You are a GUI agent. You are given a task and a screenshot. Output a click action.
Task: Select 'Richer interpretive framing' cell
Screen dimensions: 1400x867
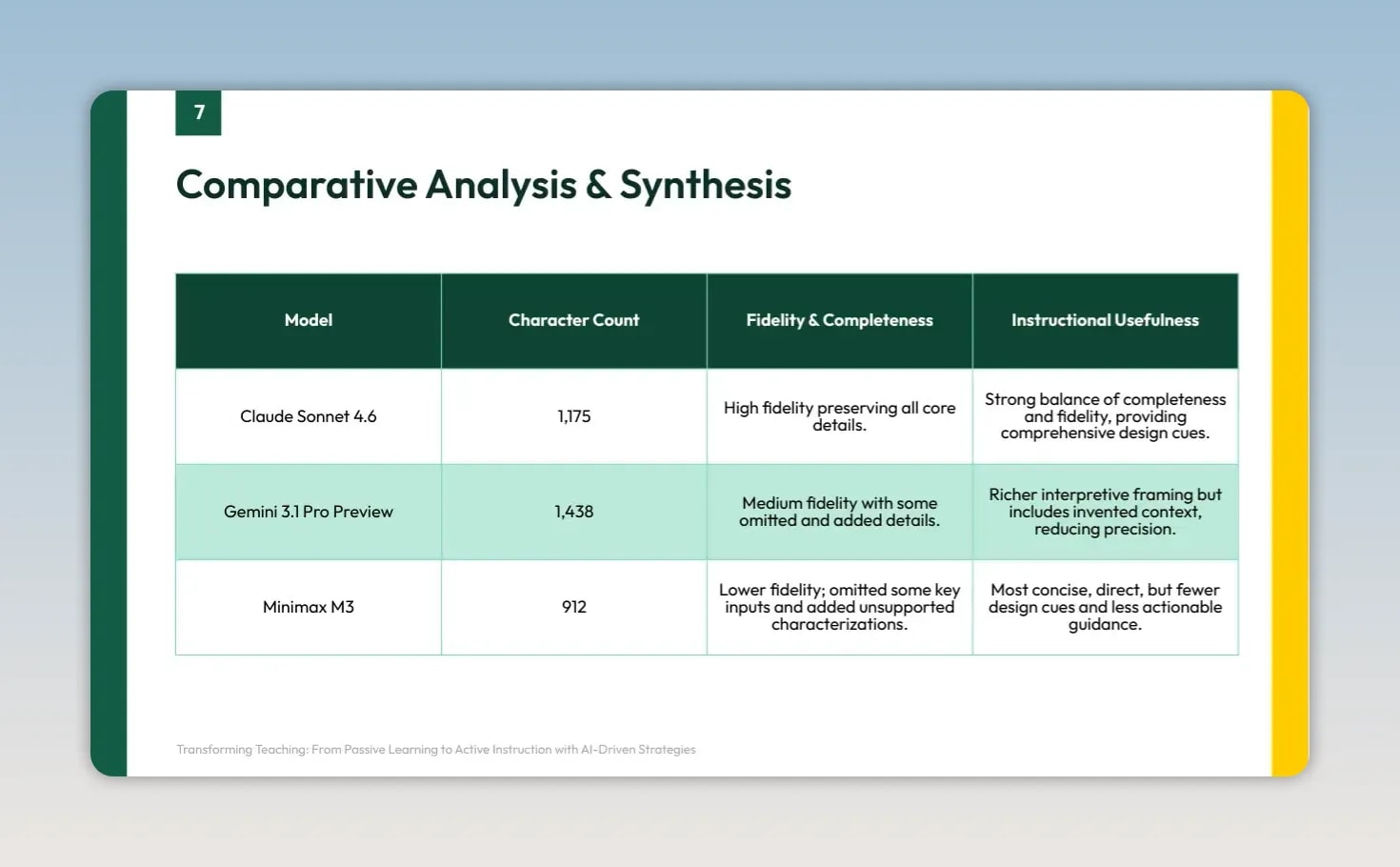[1105, 512]
